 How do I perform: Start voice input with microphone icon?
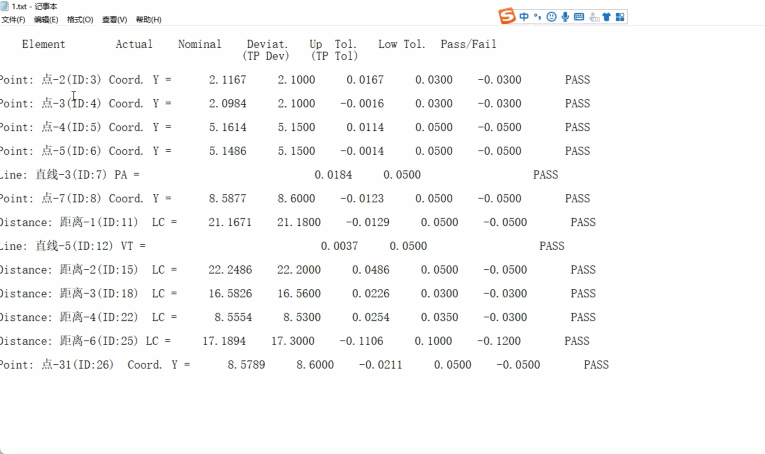click(x=565, y=16)
